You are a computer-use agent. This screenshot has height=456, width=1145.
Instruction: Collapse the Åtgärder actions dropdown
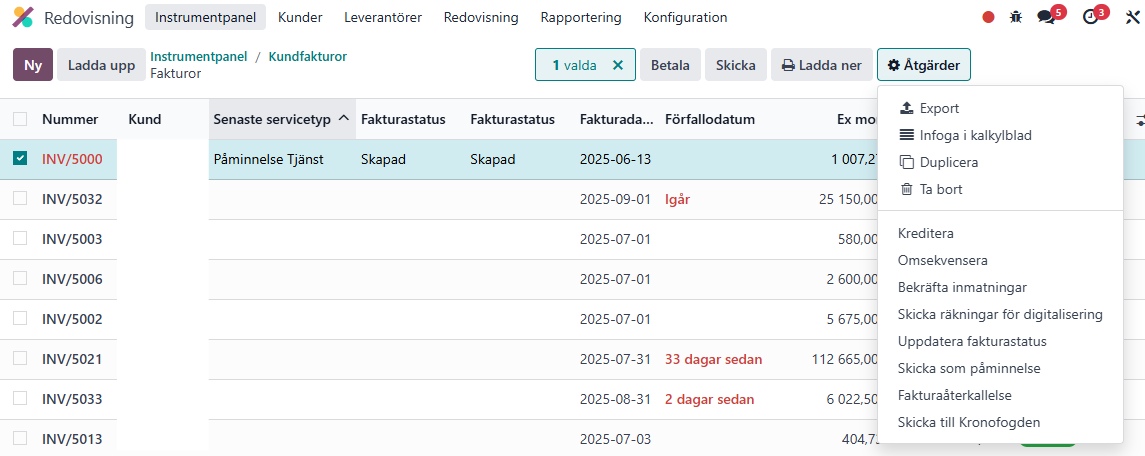click(x=923, y=65)
